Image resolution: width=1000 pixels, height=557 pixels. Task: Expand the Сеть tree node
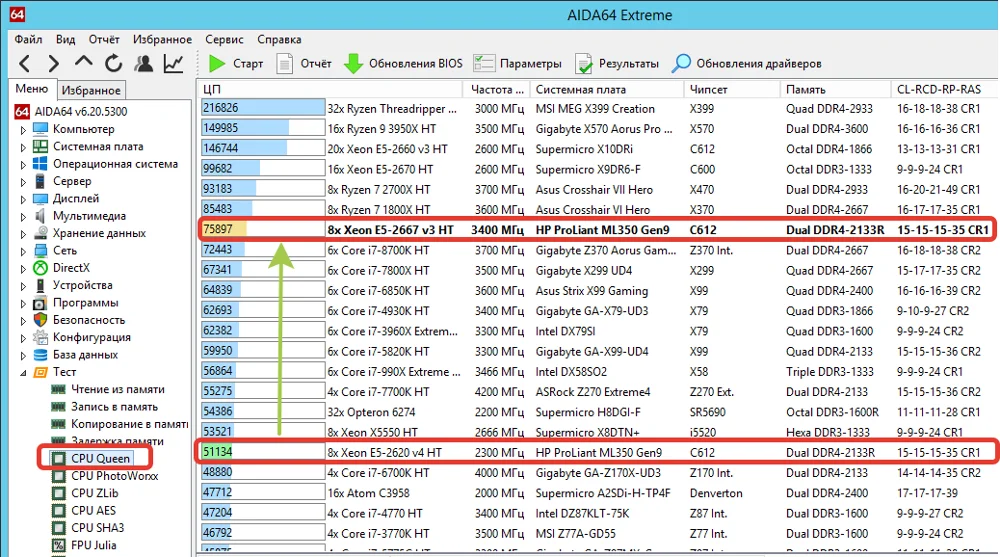click(x=23, y=251)
